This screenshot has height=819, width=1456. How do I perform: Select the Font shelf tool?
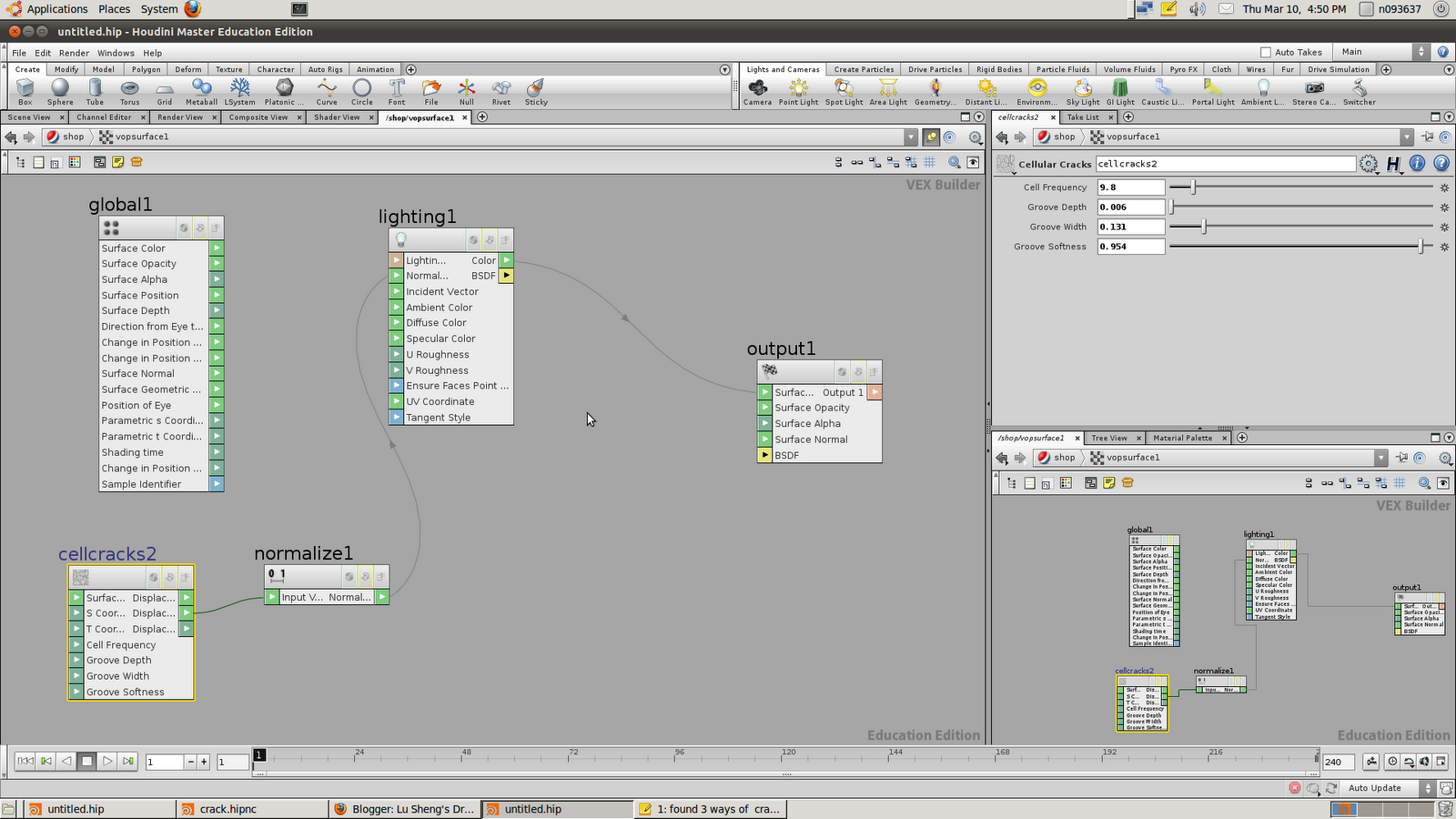(397, 91)
